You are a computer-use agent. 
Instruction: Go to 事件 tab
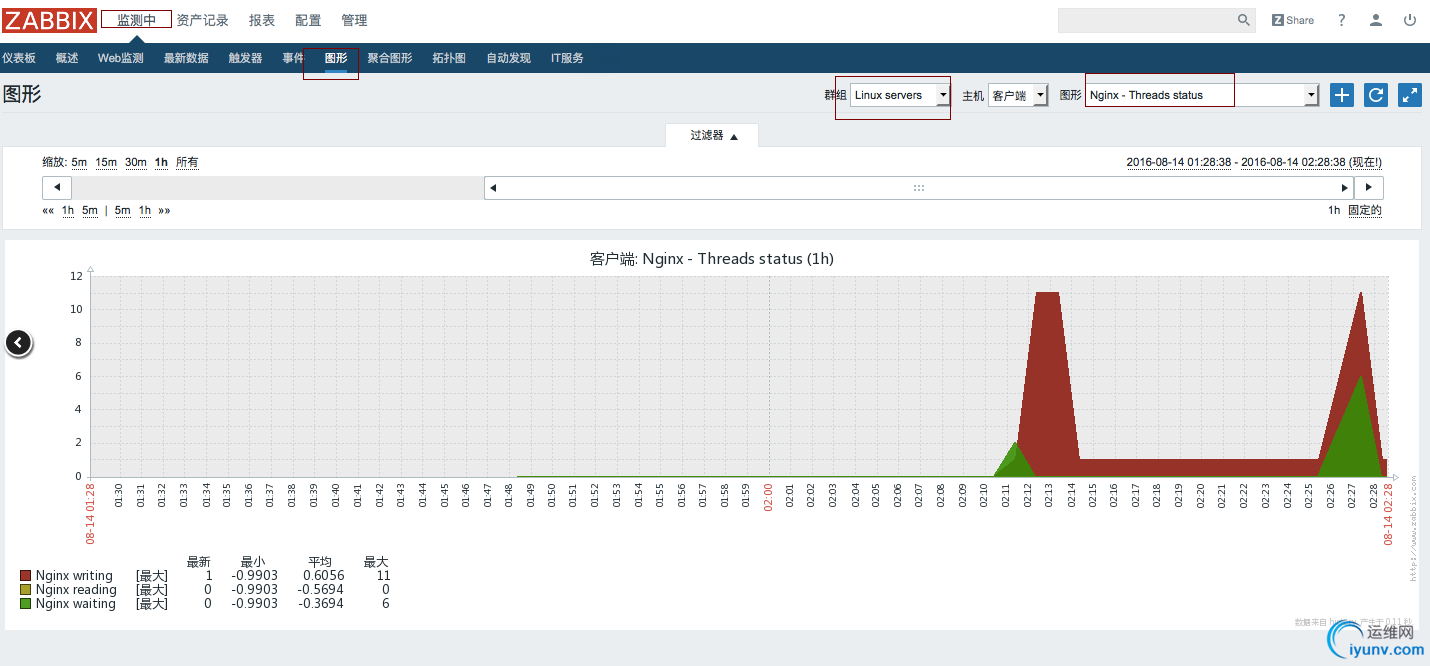tap(293, 58)
